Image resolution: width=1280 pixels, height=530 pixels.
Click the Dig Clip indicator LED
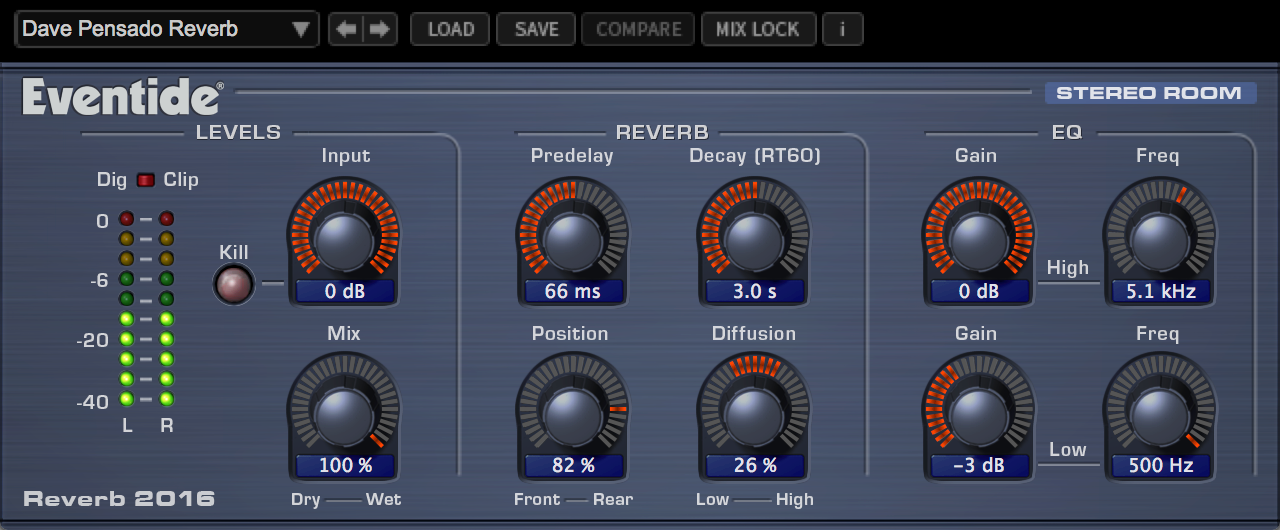pos(146,180)
